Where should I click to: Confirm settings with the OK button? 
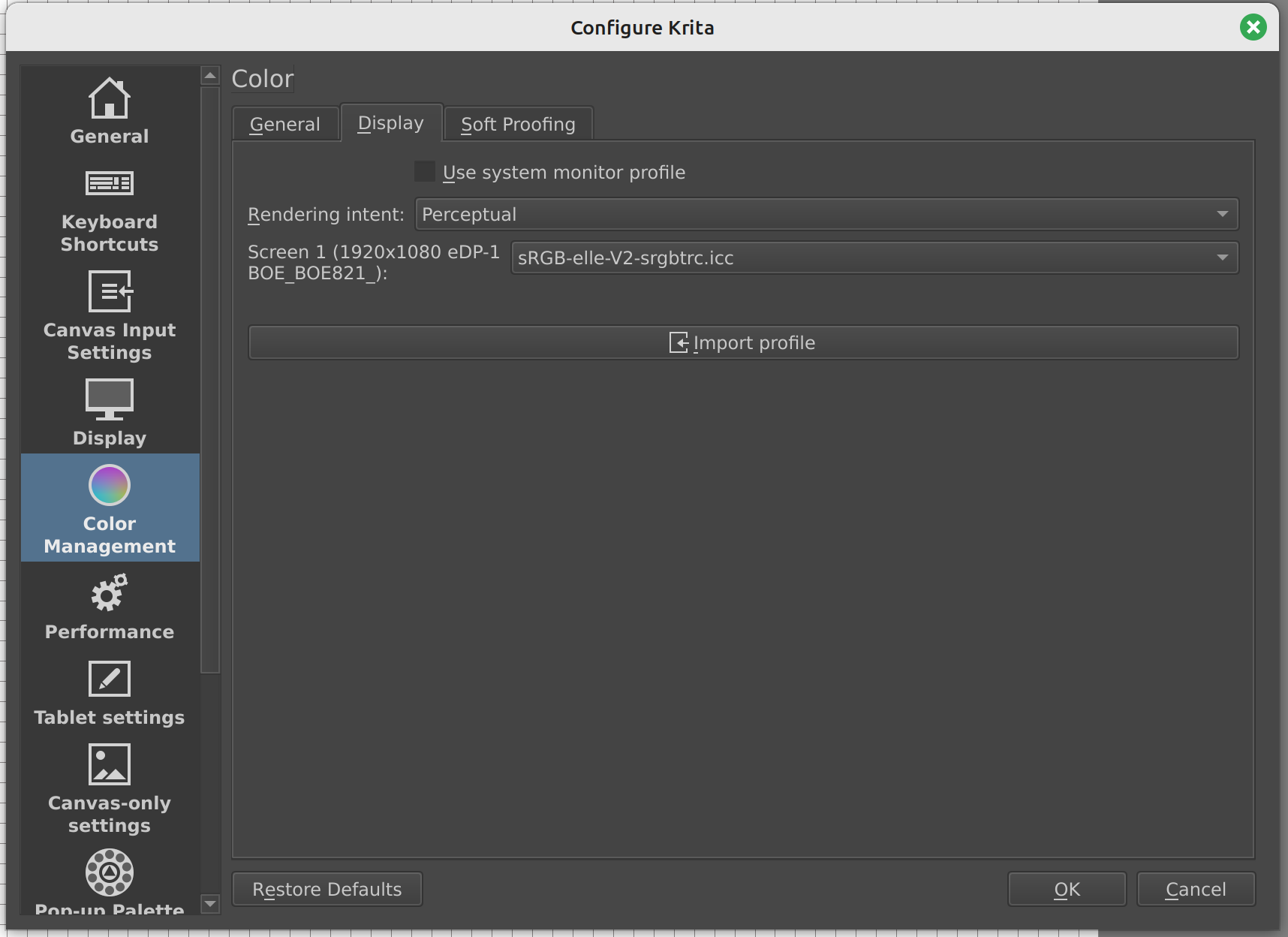pos(1067,890)
